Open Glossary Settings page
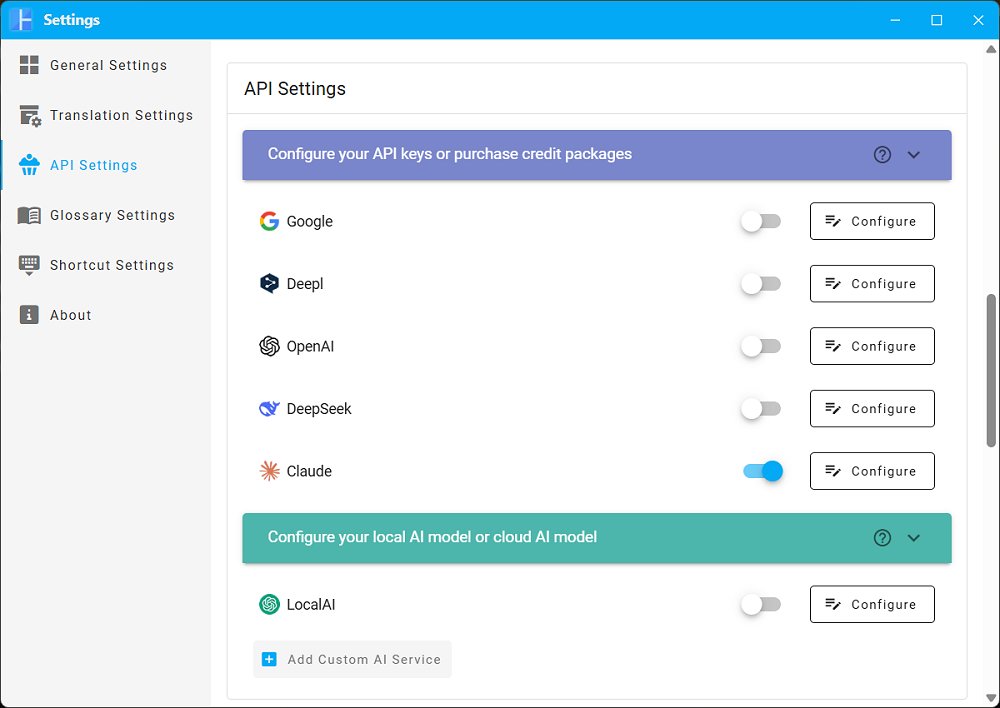This screenshot has width=1000, height=708. (x=105, y=216)
